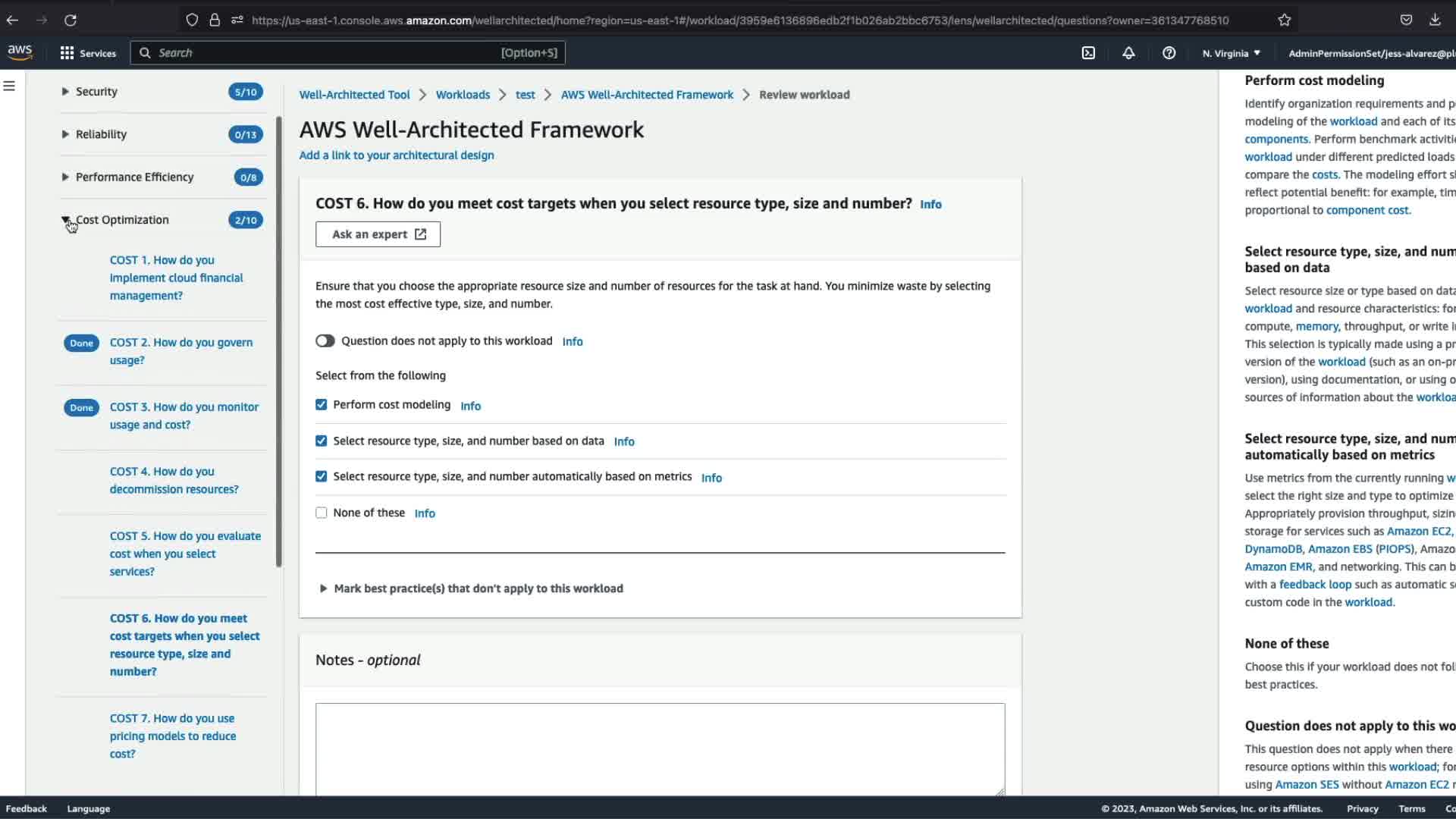Click 'Add a link to your architectural design'
The width and height of the screenshot is (1456, 819).
pos(397,155)
